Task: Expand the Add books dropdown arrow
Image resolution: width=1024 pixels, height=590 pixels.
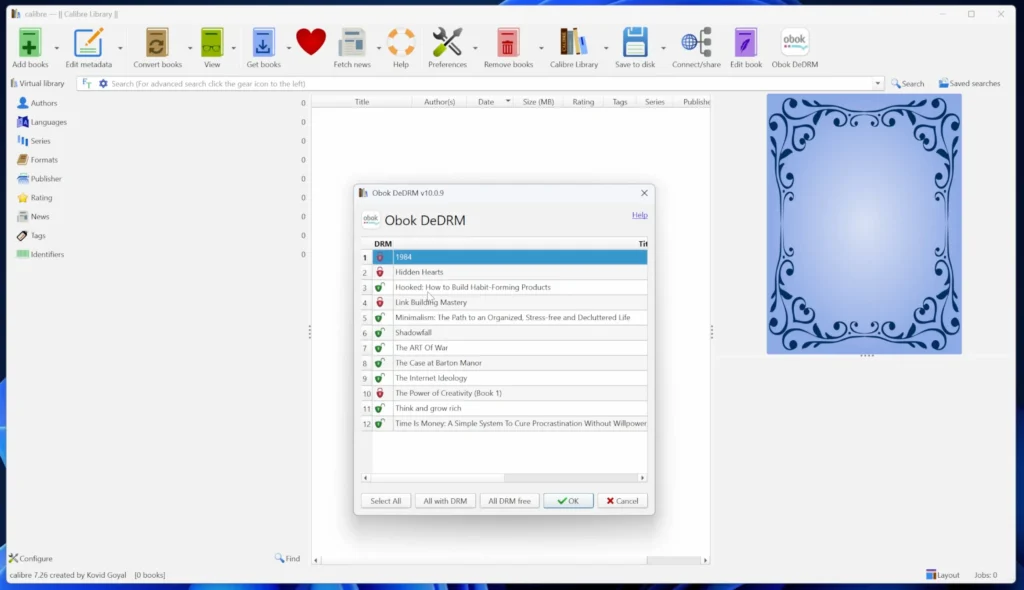Action: pyautogui.click(x=56, y=48)
